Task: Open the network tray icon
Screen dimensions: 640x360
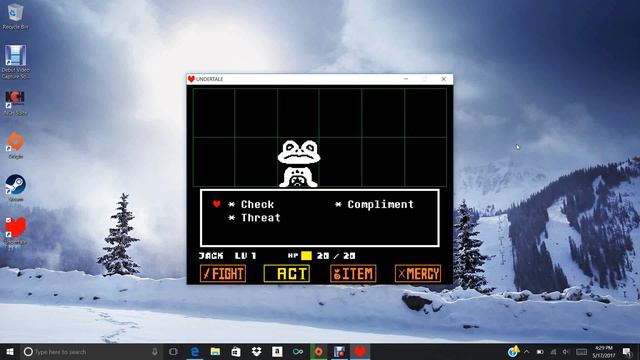Action: point(553,351)
